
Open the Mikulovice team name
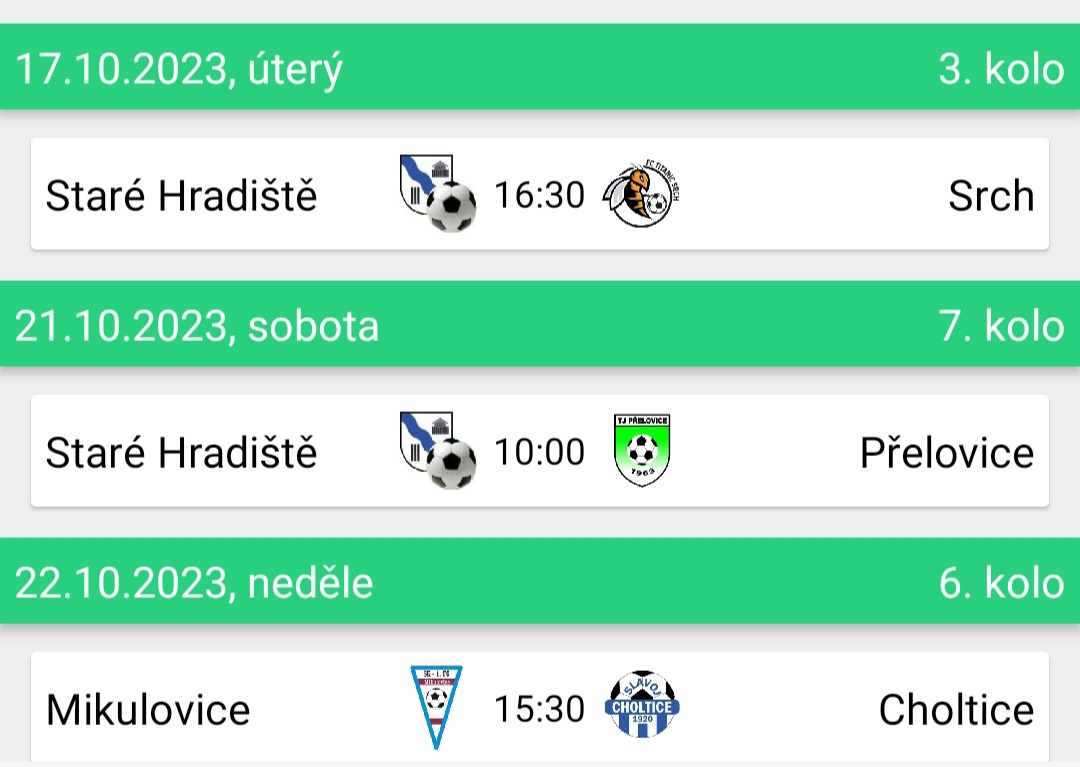pos(147,709)
